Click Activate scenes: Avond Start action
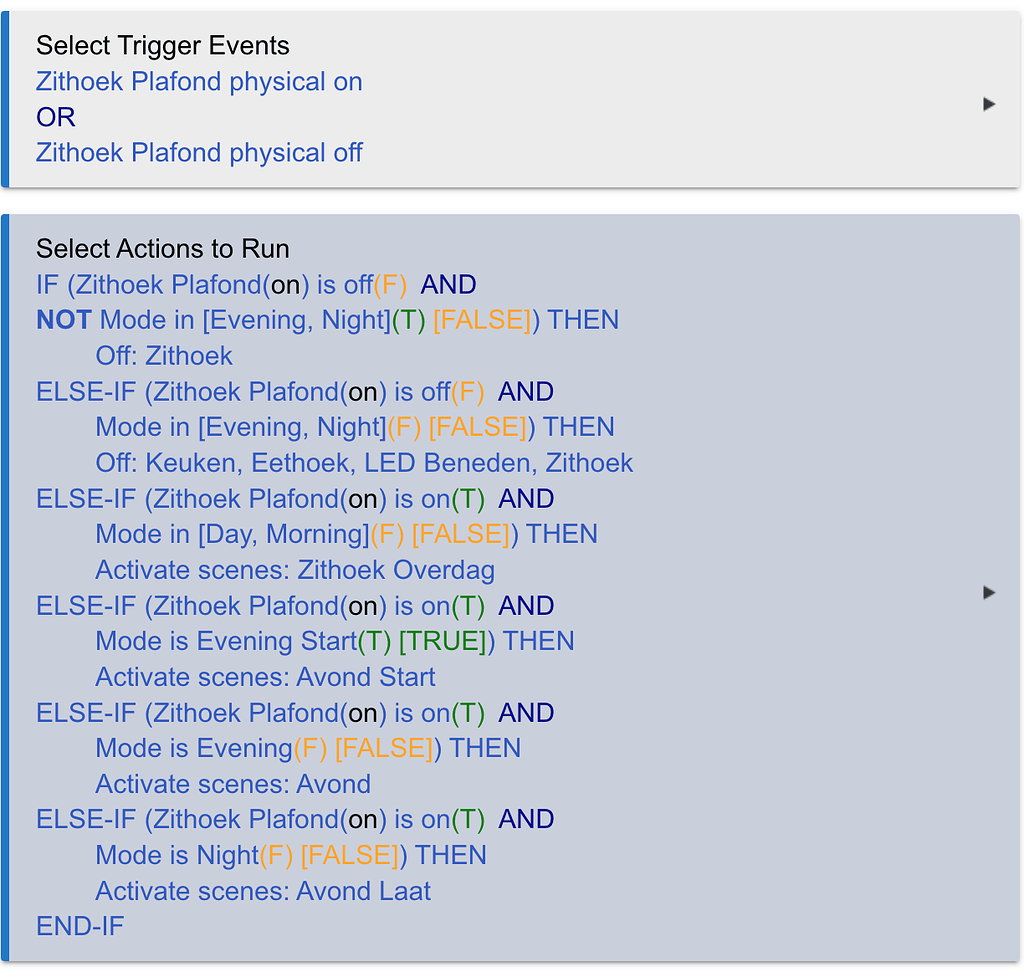1024x972 pixels. [264, 676]
